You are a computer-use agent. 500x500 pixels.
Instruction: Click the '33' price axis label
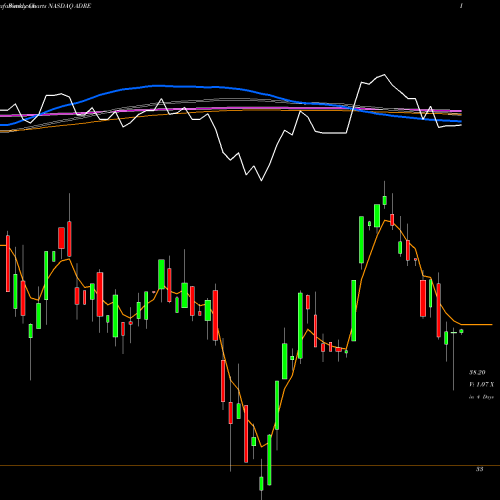(x=479, y=469)
